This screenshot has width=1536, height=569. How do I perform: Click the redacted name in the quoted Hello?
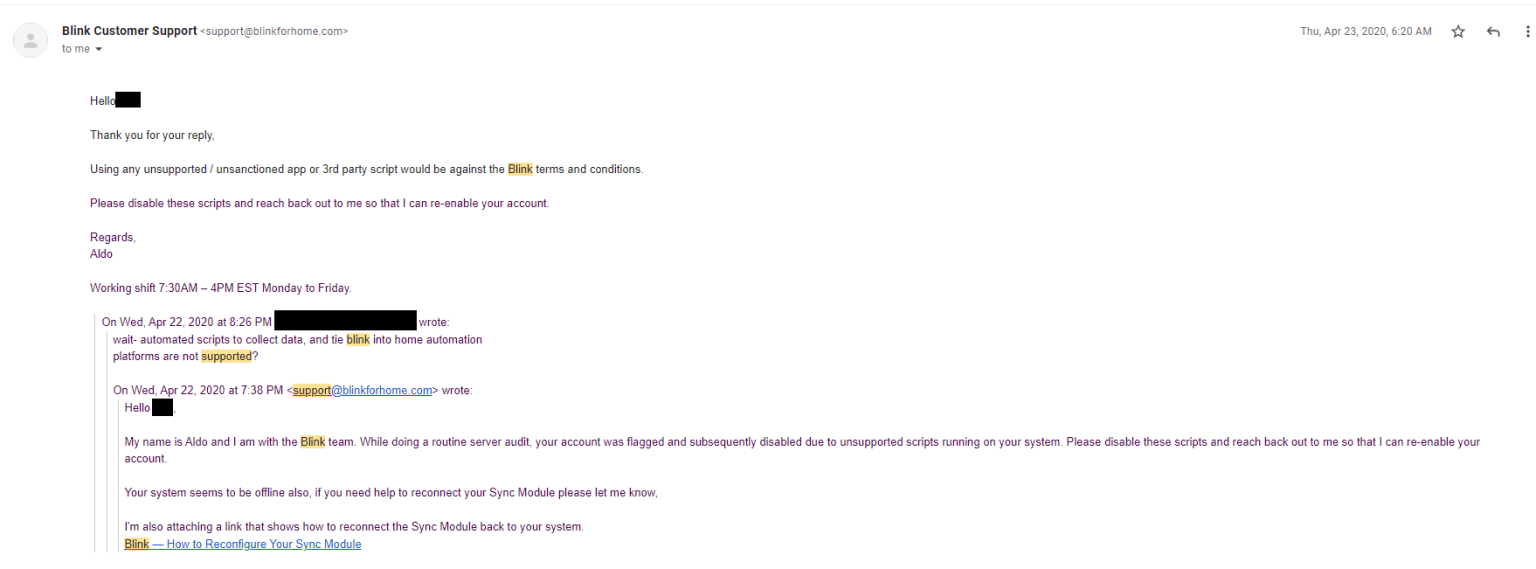pyautogui.click(x=162, y=408)
